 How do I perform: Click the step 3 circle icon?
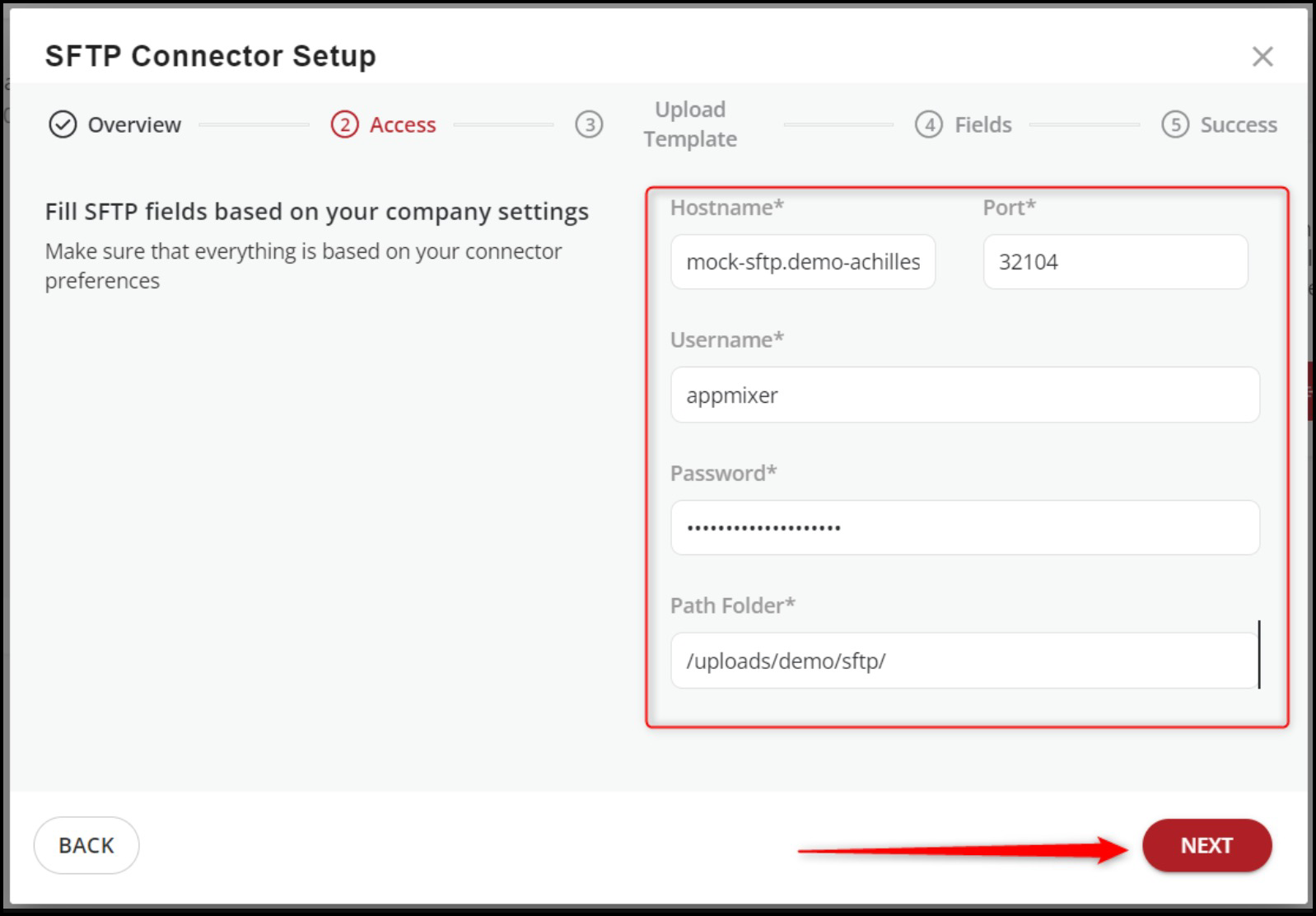pos(589,124)
